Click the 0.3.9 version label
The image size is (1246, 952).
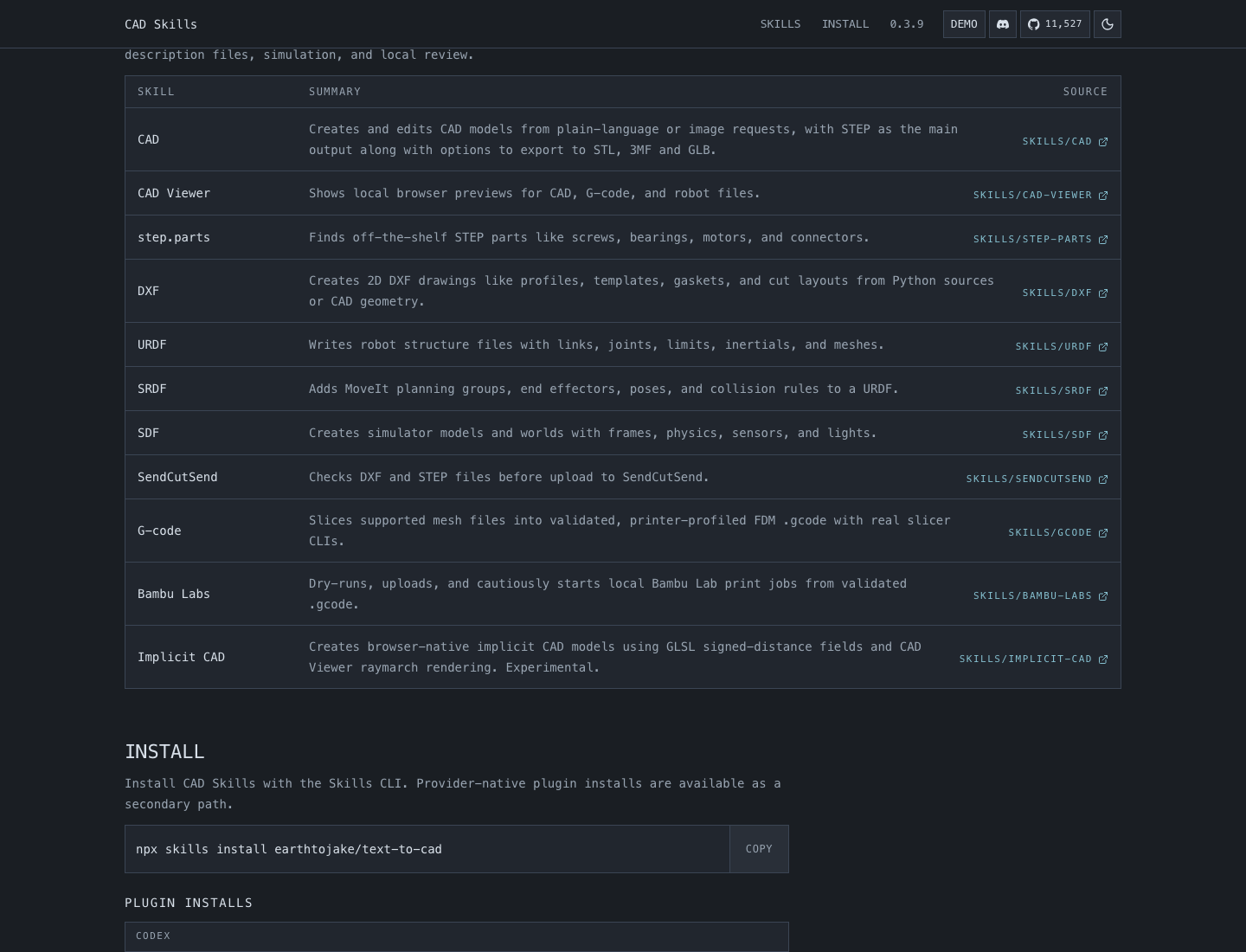907,24
